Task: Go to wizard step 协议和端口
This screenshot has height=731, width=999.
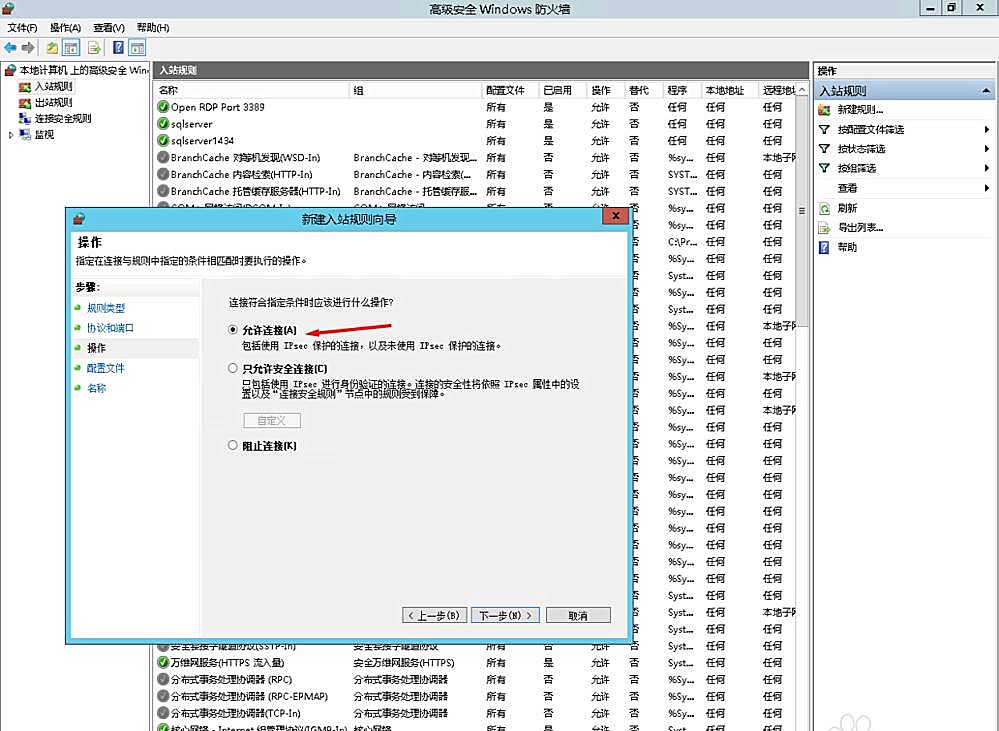Action: click(110, 328)
